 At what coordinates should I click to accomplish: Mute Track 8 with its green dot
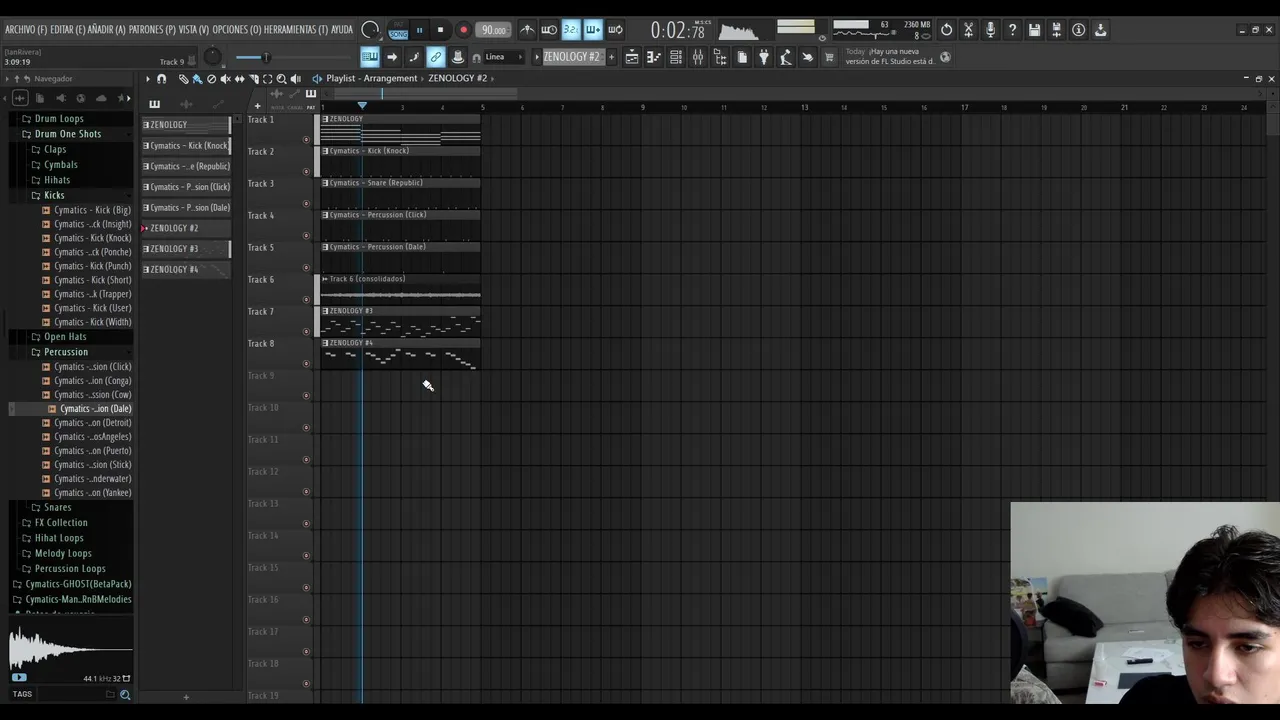tap(306, 364)
